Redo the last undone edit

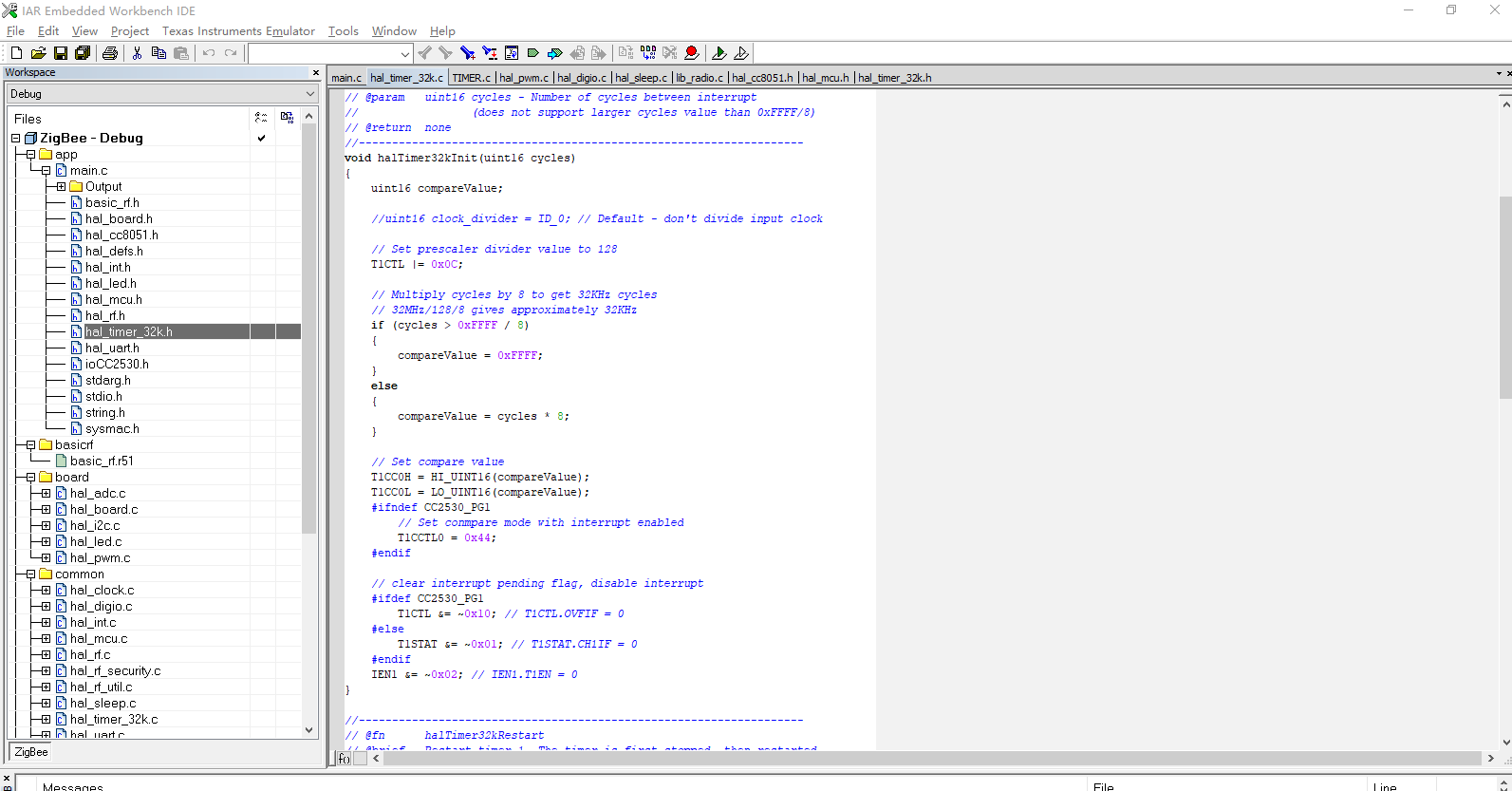[x=231, y=53]
